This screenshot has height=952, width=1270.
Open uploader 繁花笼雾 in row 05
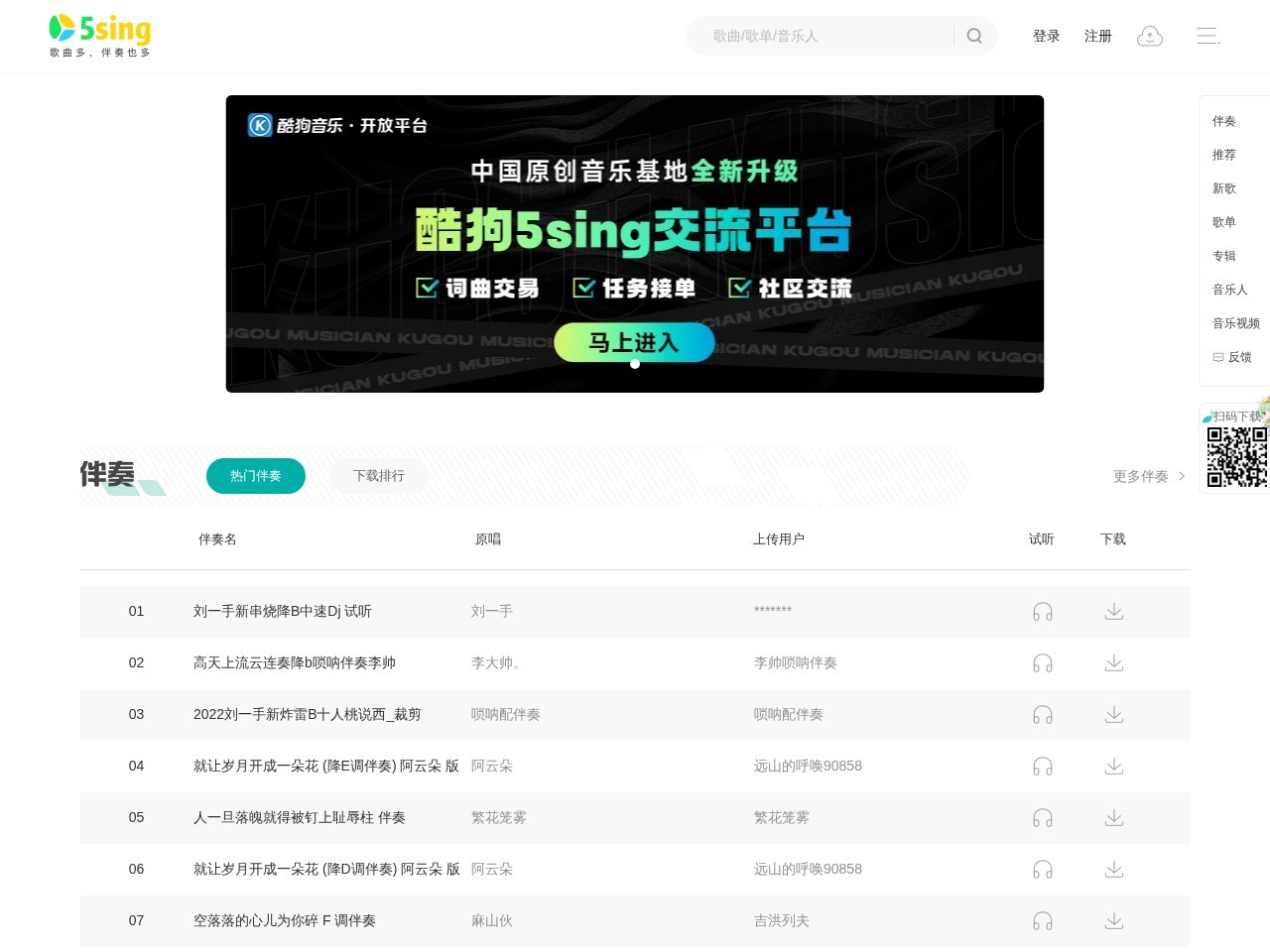click(782, 817)
